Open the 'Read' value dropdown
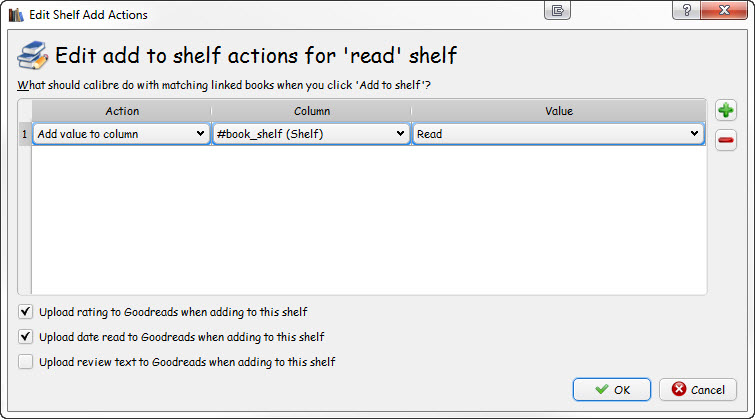Viewport: 755px width, 419px height. (x=558, y=134)
